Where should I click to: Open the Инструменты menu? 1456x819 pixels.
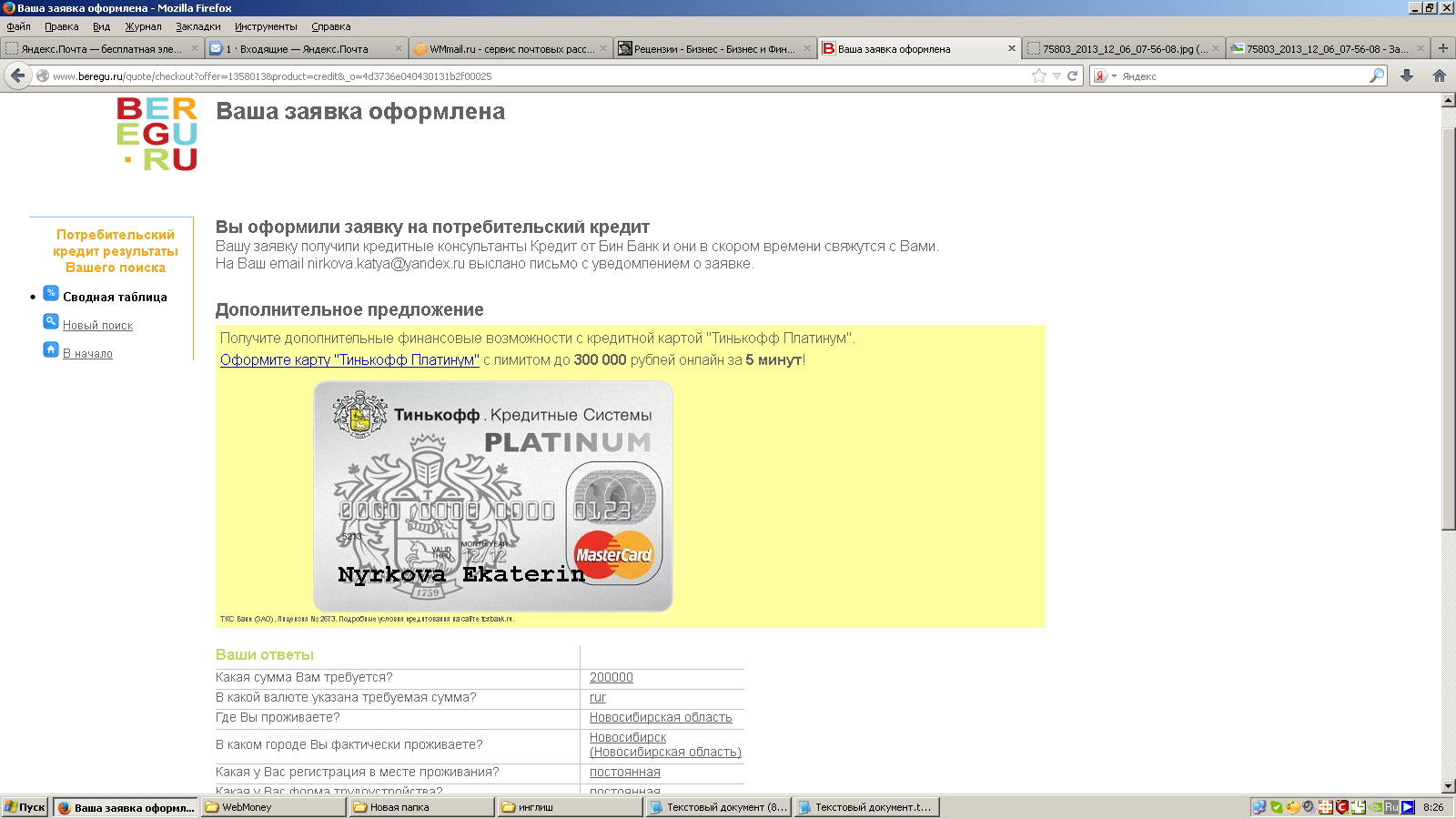(266, 26)
